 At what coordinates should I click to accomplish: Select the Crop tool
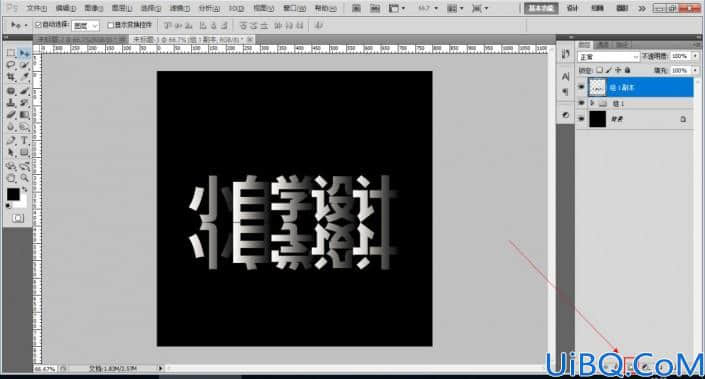pos(11,78)
